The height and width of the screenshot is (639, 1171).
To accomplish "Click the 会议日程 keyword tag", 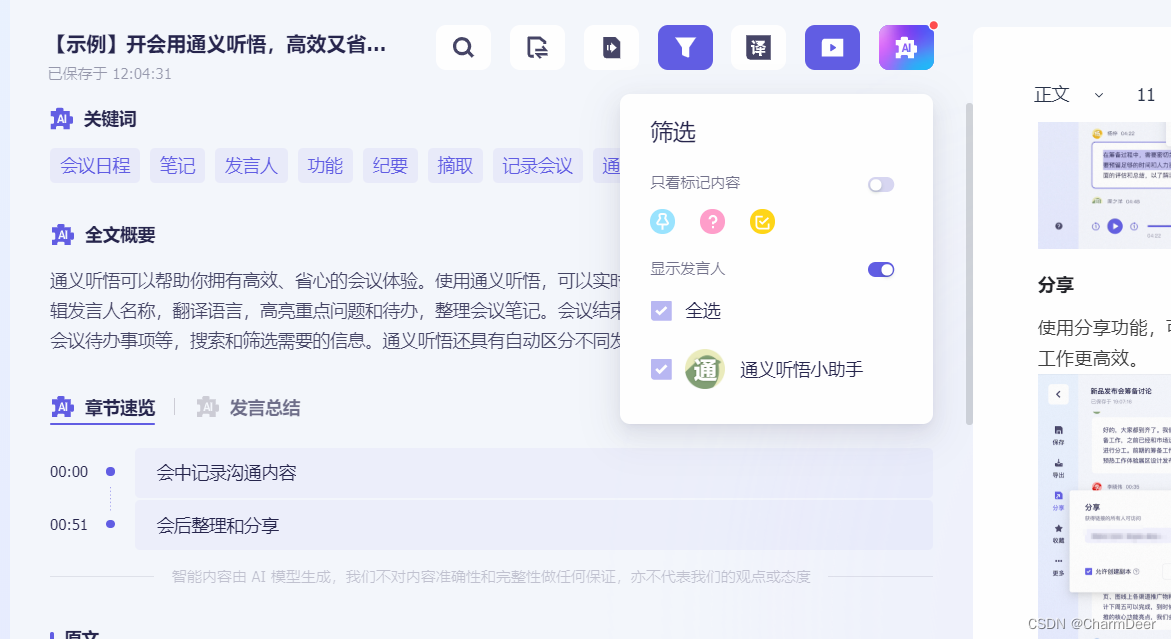I will (x=95, y=166).
